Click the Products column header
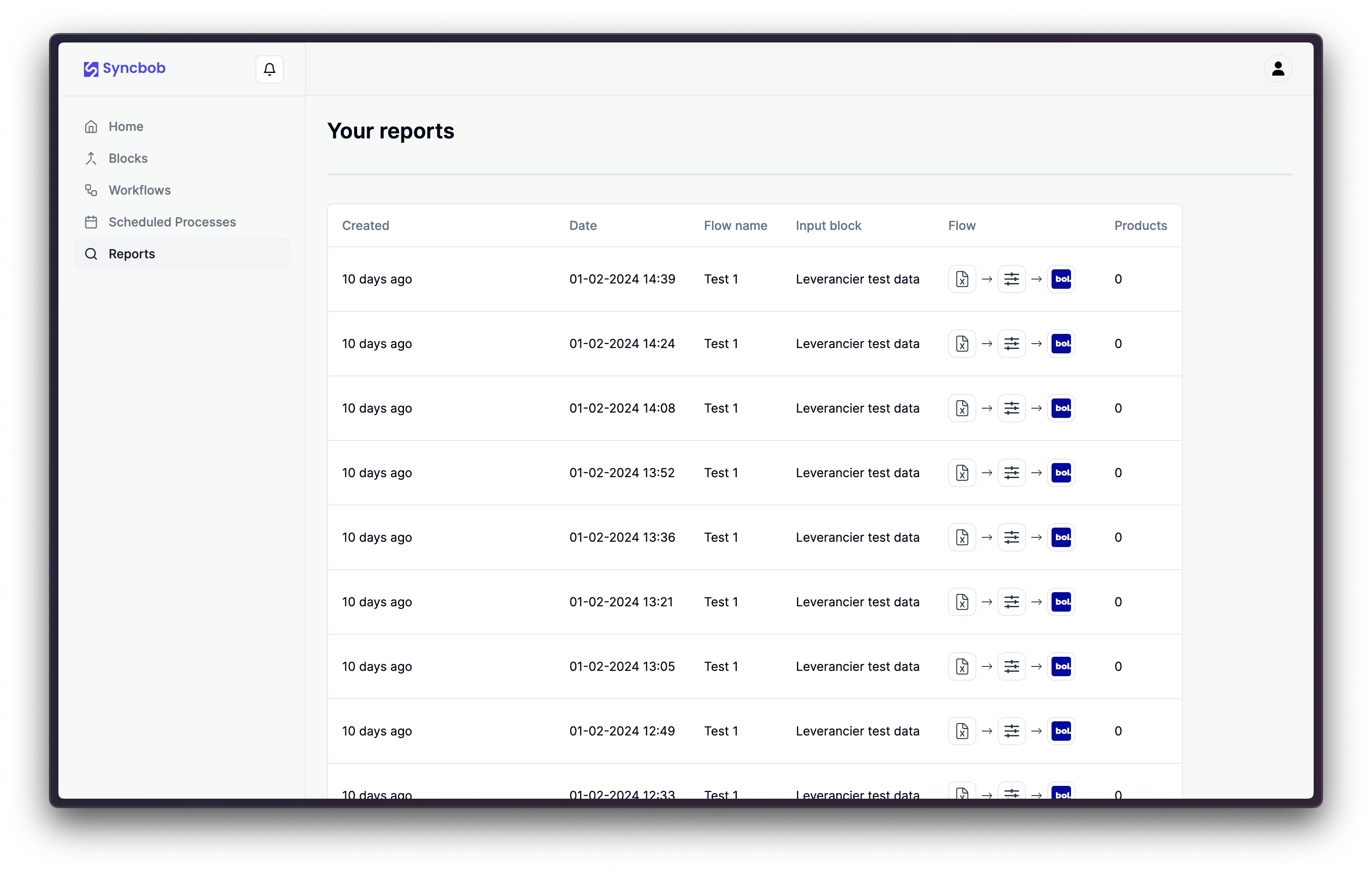 (x=1141, y=226)
